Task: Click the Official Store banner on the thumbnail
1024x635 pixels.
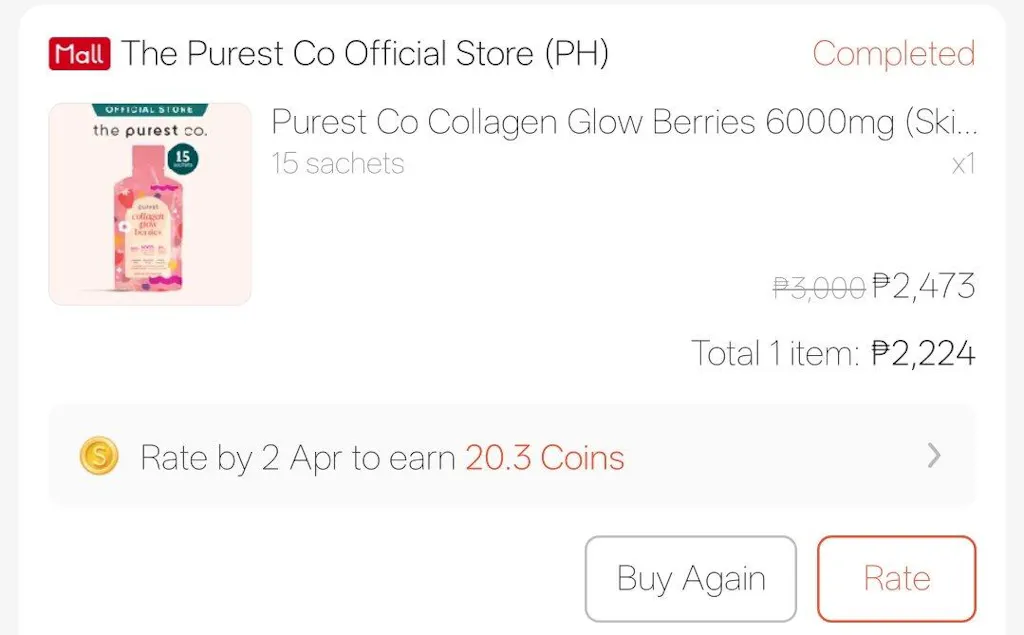Action: tap(150, 109)
